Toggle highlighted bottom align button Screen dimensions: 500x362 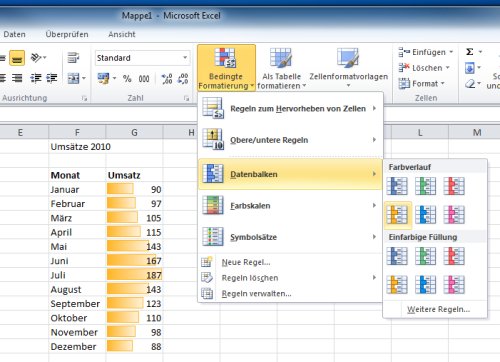[x=17, y=58]
